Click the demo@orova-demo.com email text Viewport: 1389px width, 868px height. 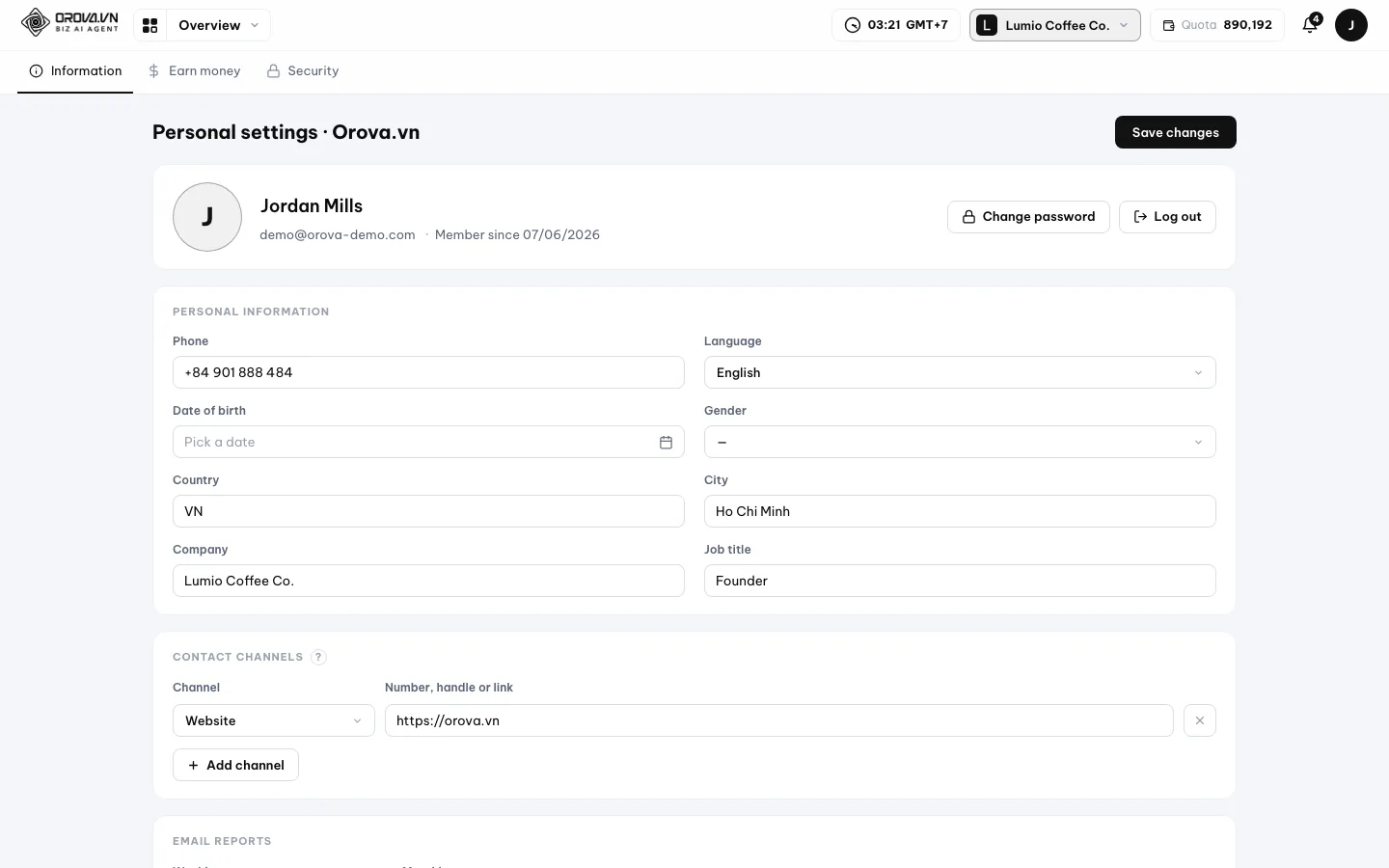click(x=338, y=234)
